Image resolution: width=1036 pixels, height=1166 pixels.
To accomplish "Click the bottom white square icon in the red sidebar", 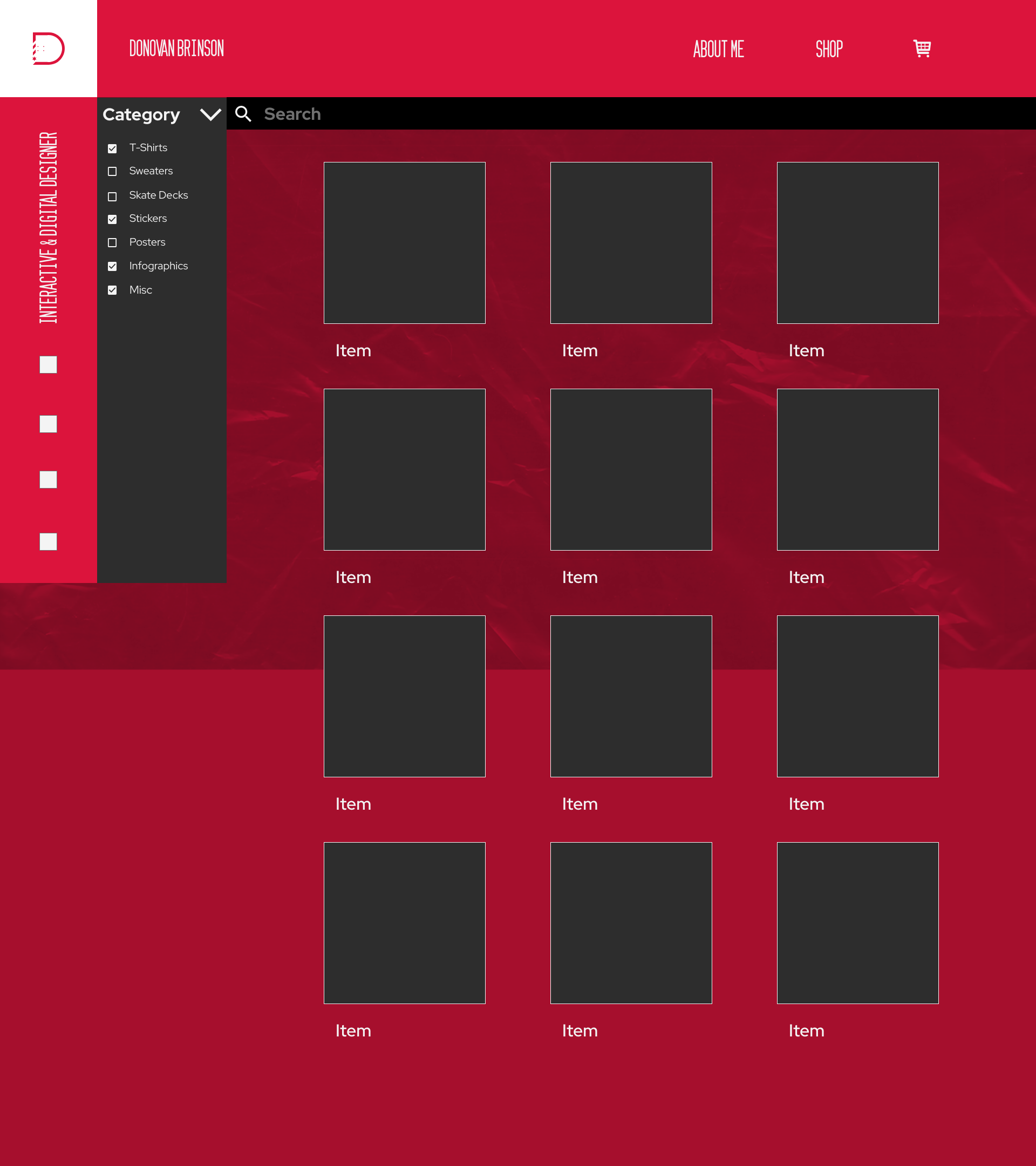I will point(49,541).
